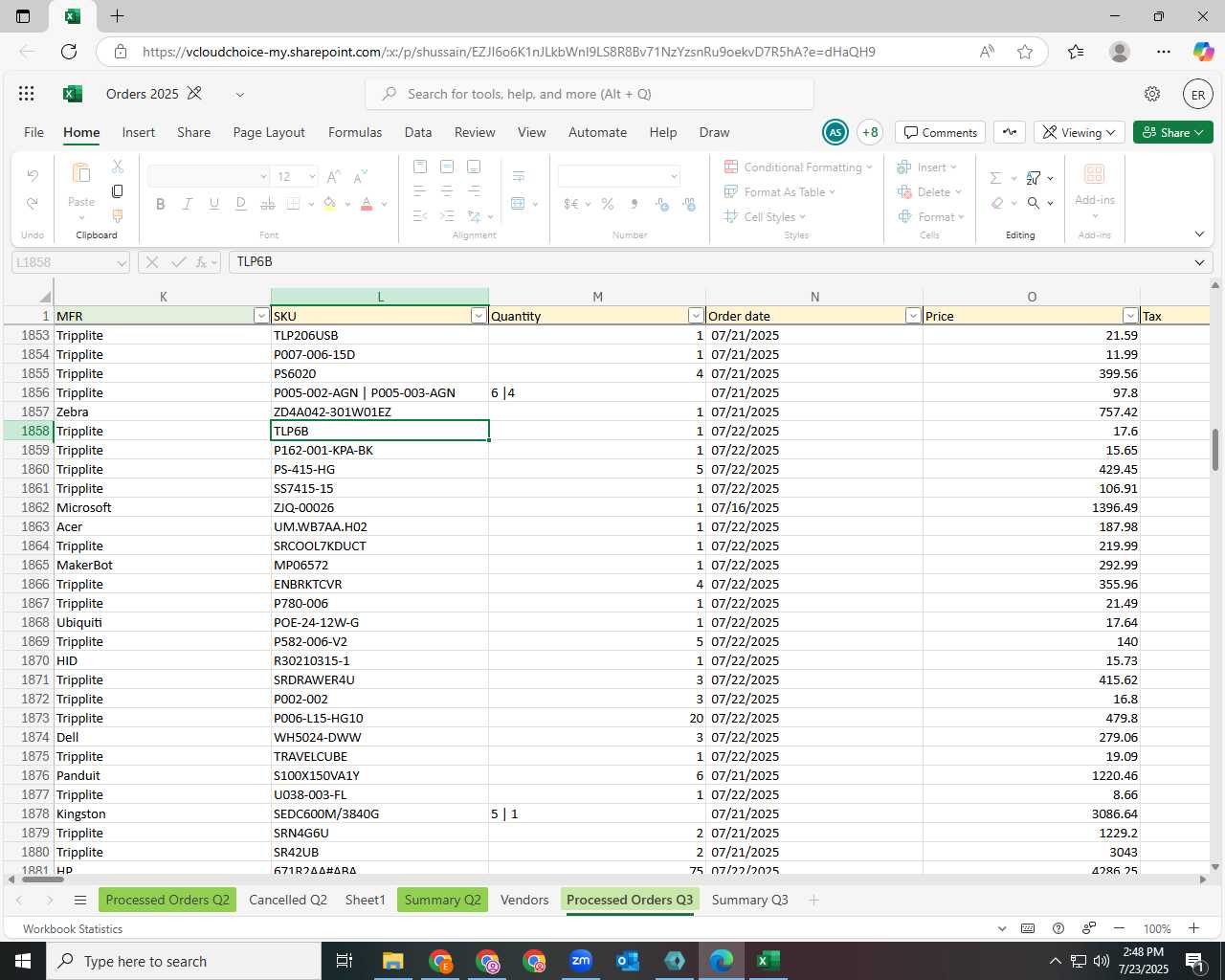Viewport: 1225px width, 980px height.
Task: Click the Insert Function fx icon
Action: coord(203,261)
